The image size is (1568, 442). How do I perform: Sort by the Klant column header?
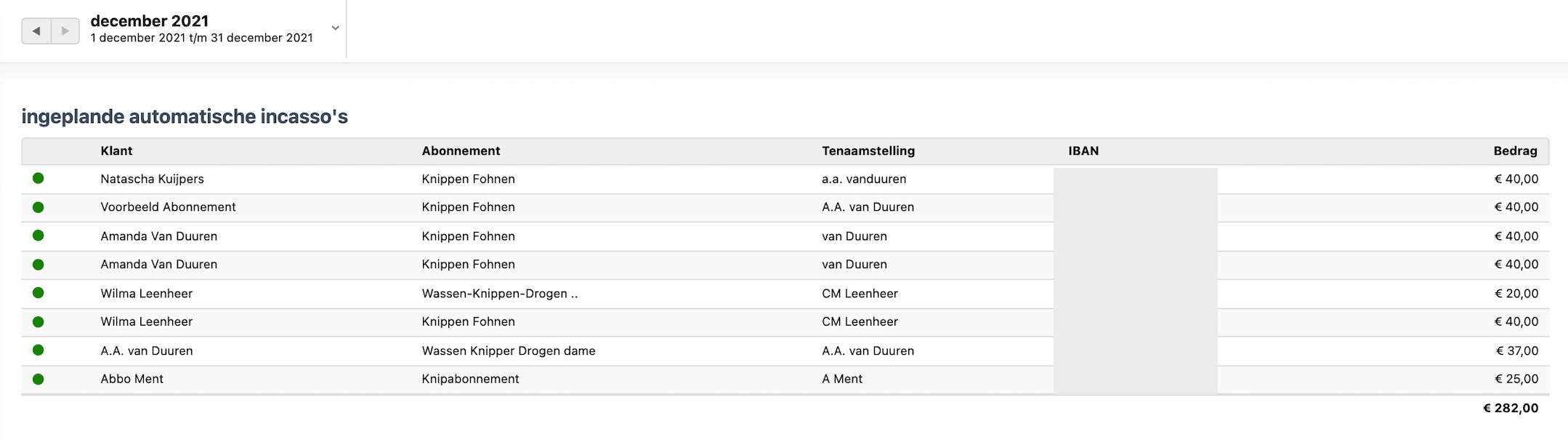pos(116,151)
